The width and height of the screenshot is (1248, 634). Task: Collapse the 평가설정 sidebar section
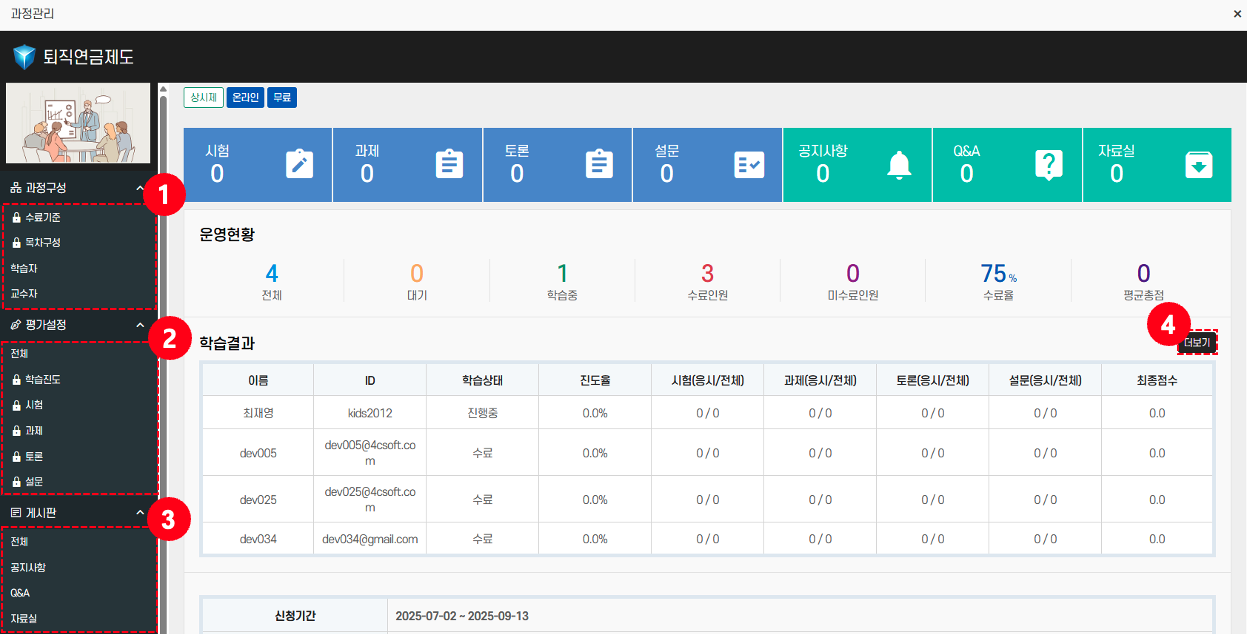click(x=139, y=325)
